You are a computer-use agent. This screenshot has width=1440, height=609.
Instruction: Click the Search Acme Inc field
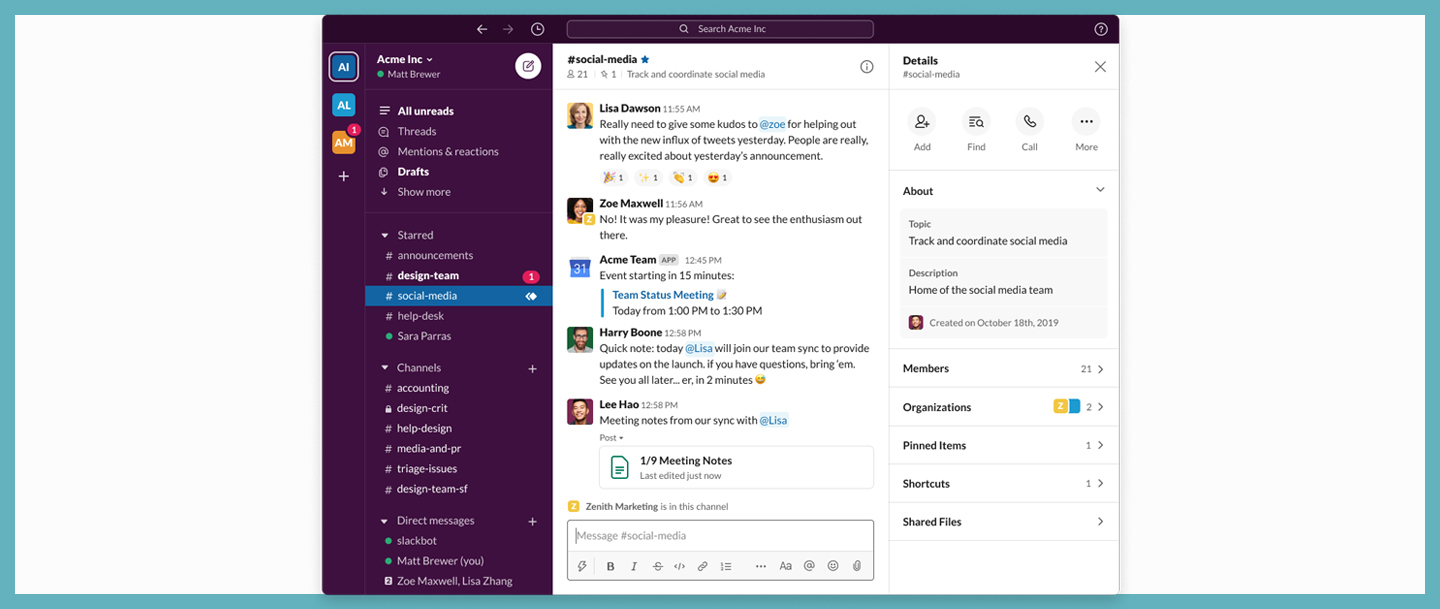pyautogui.click(x=720, y=29)
